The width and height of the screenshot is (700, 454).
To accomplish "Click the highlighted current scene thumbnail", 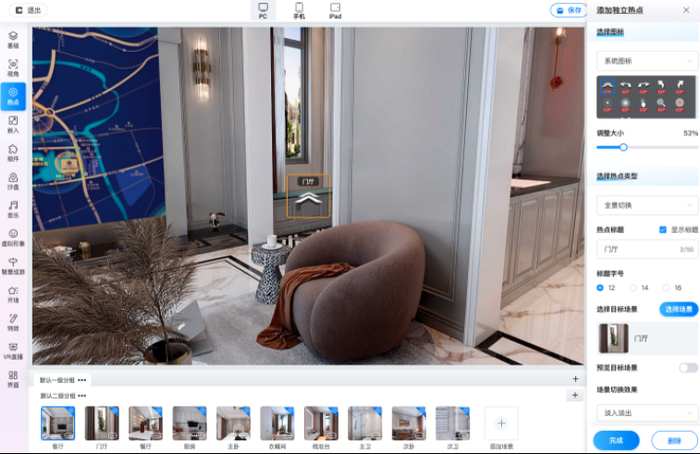I will 58,423.
